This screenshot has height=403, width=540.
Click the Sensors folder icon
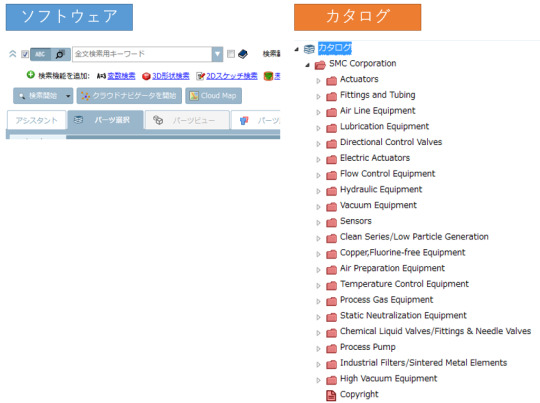tap(331, 223)
